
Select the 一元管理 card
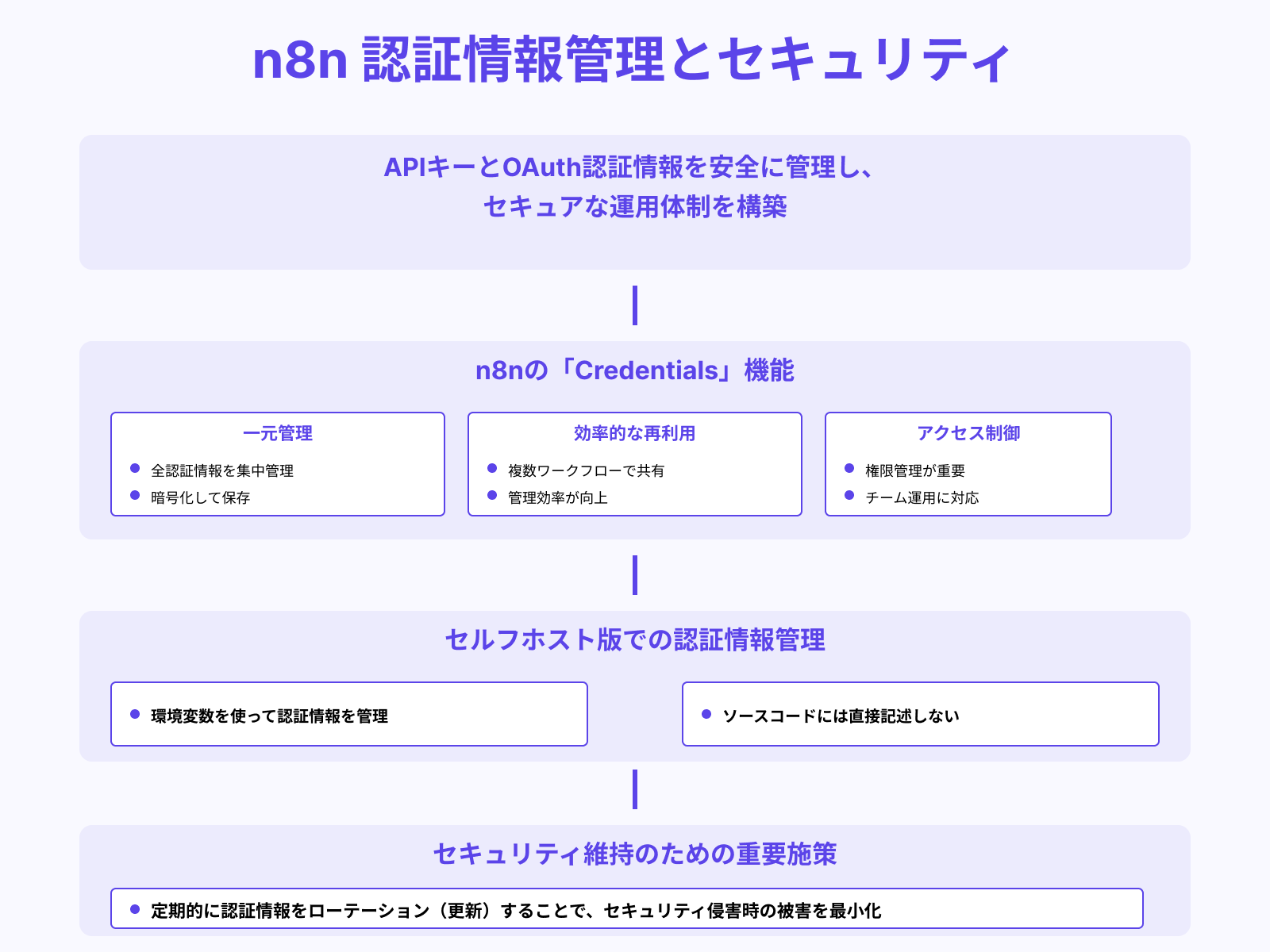[277, 463]
